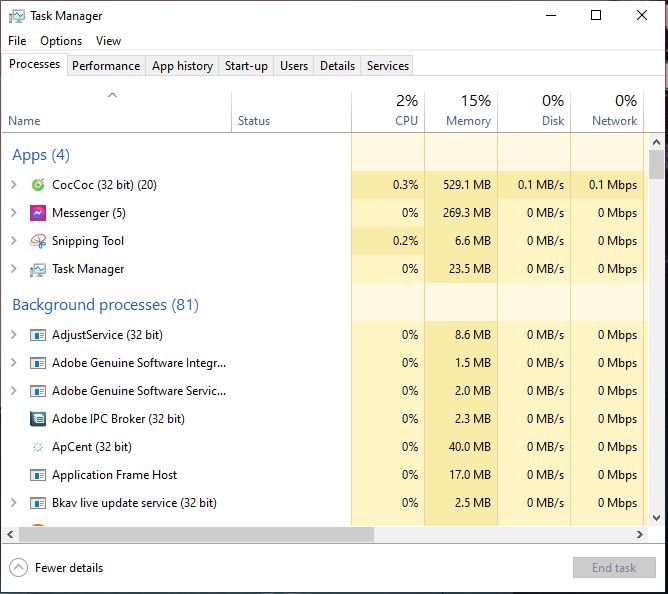Viewport: 668px width, 594px height.
Task: Click the 6.6 MB memory value
Action: [x=473, y=241]
